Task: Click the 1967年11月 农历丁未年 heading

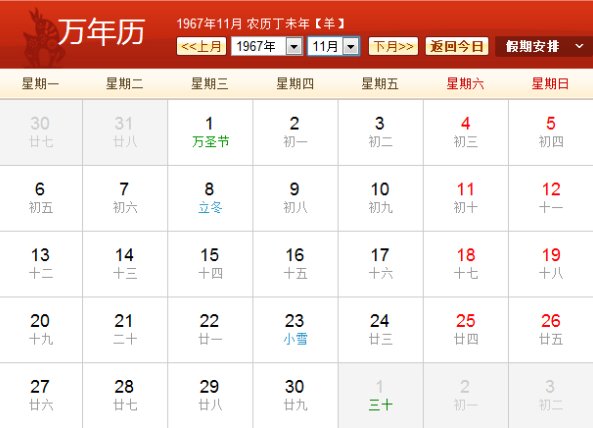Action: pyautogui.click(x=261, y=24)
